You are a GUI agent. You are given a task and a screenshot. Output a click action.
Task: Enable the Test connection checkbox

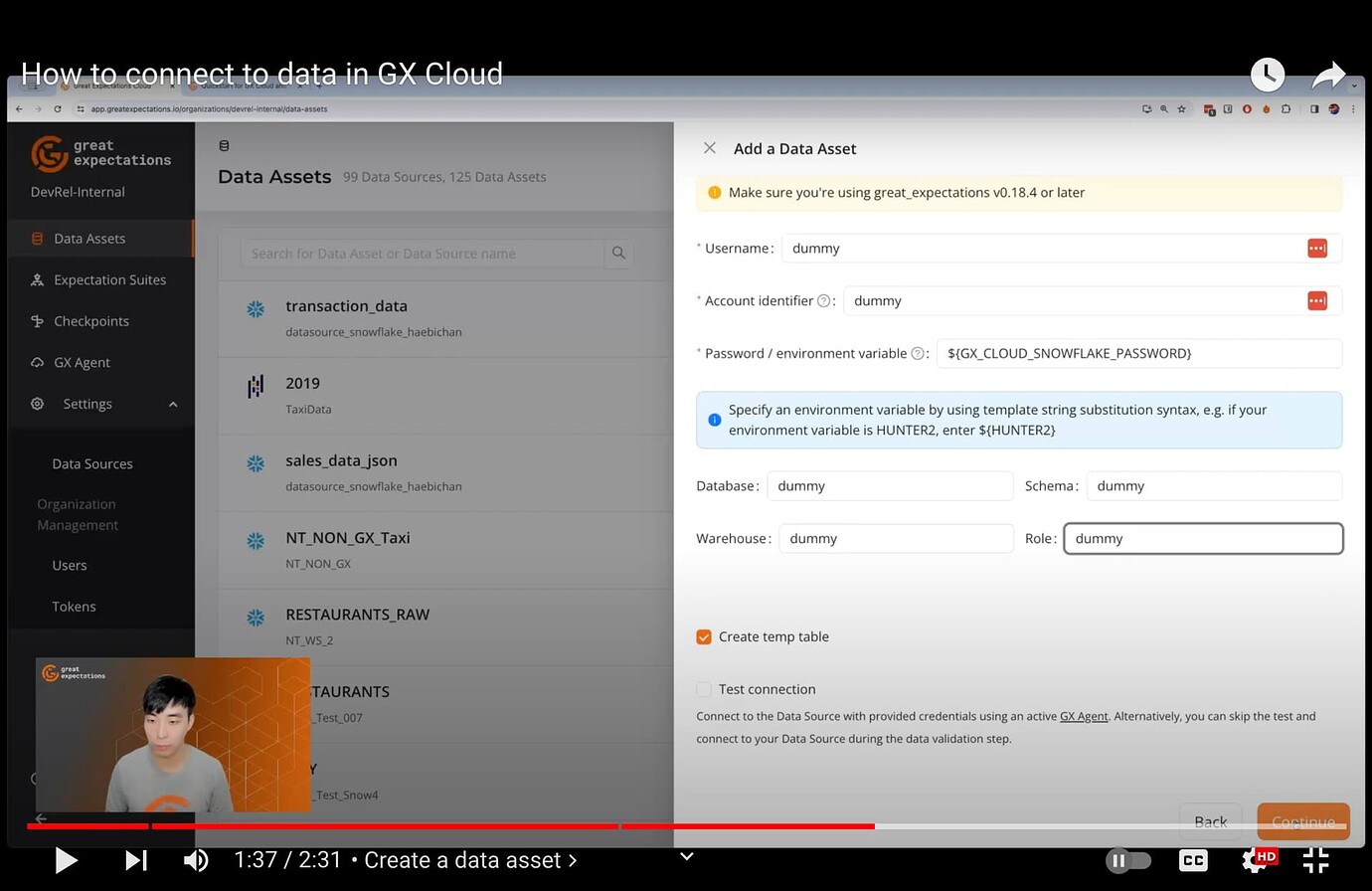[x=704, y=688]
